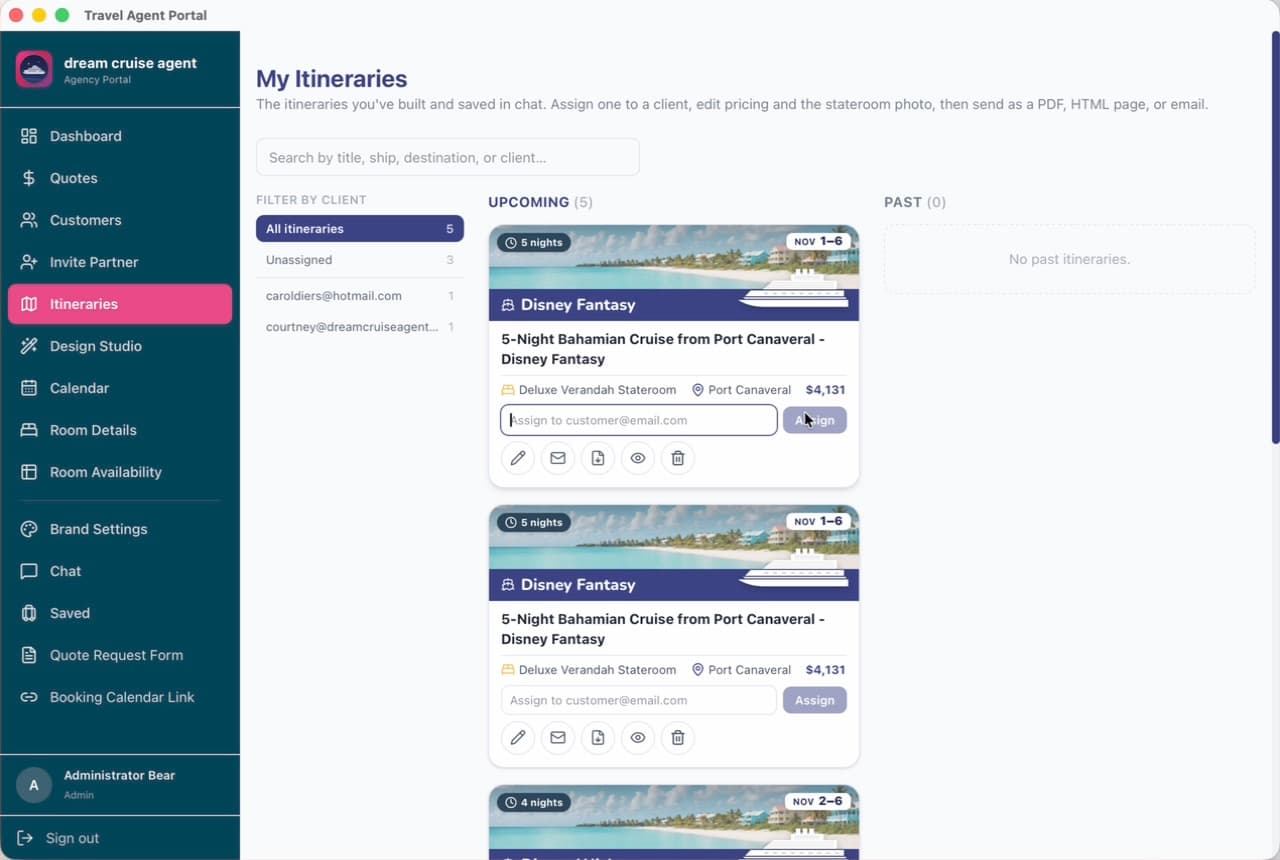Viewport: 1280px width, 860px height.
Task: Click the Room Details bed icon
Action: [x=29, y=430]
